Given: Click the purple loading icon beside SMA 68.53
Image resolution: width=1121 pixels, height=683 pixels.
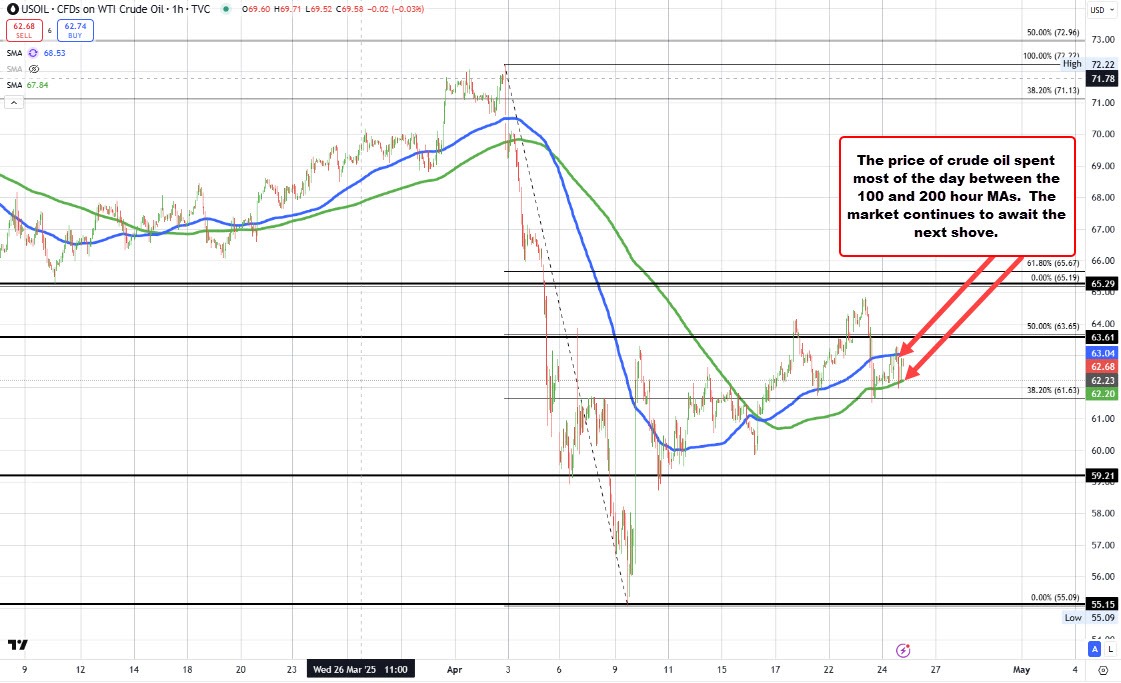Looking at the screenshot, I should click(x=33, y=53).
